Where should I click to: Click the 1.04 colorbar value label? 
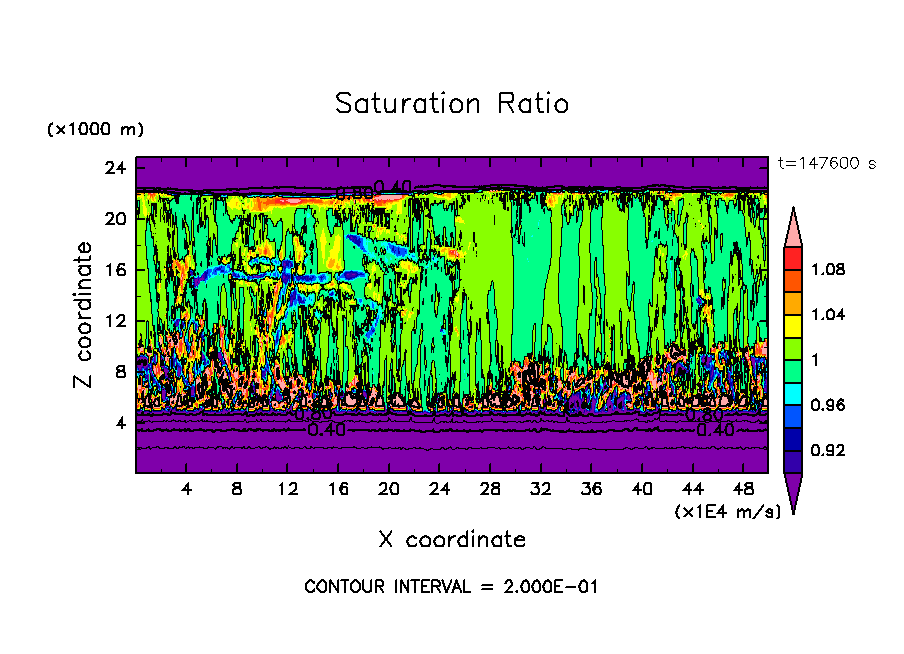coord(829,314)
